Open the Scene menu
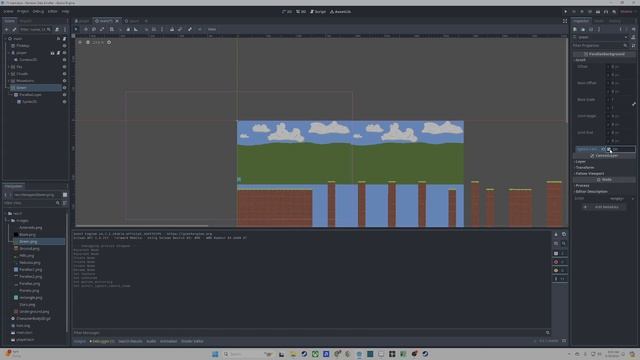 8,11
